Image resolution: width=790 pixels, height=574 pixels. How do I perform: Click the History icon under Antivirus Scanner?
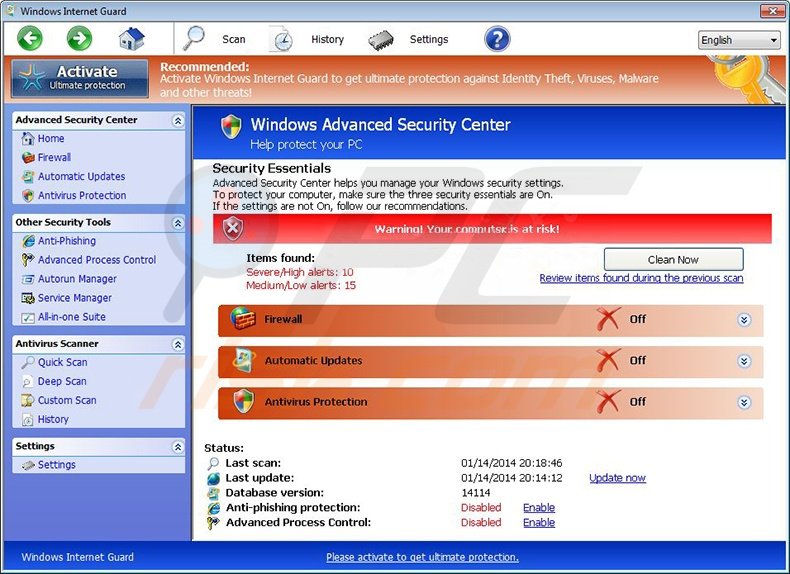[x=28, y=420]
